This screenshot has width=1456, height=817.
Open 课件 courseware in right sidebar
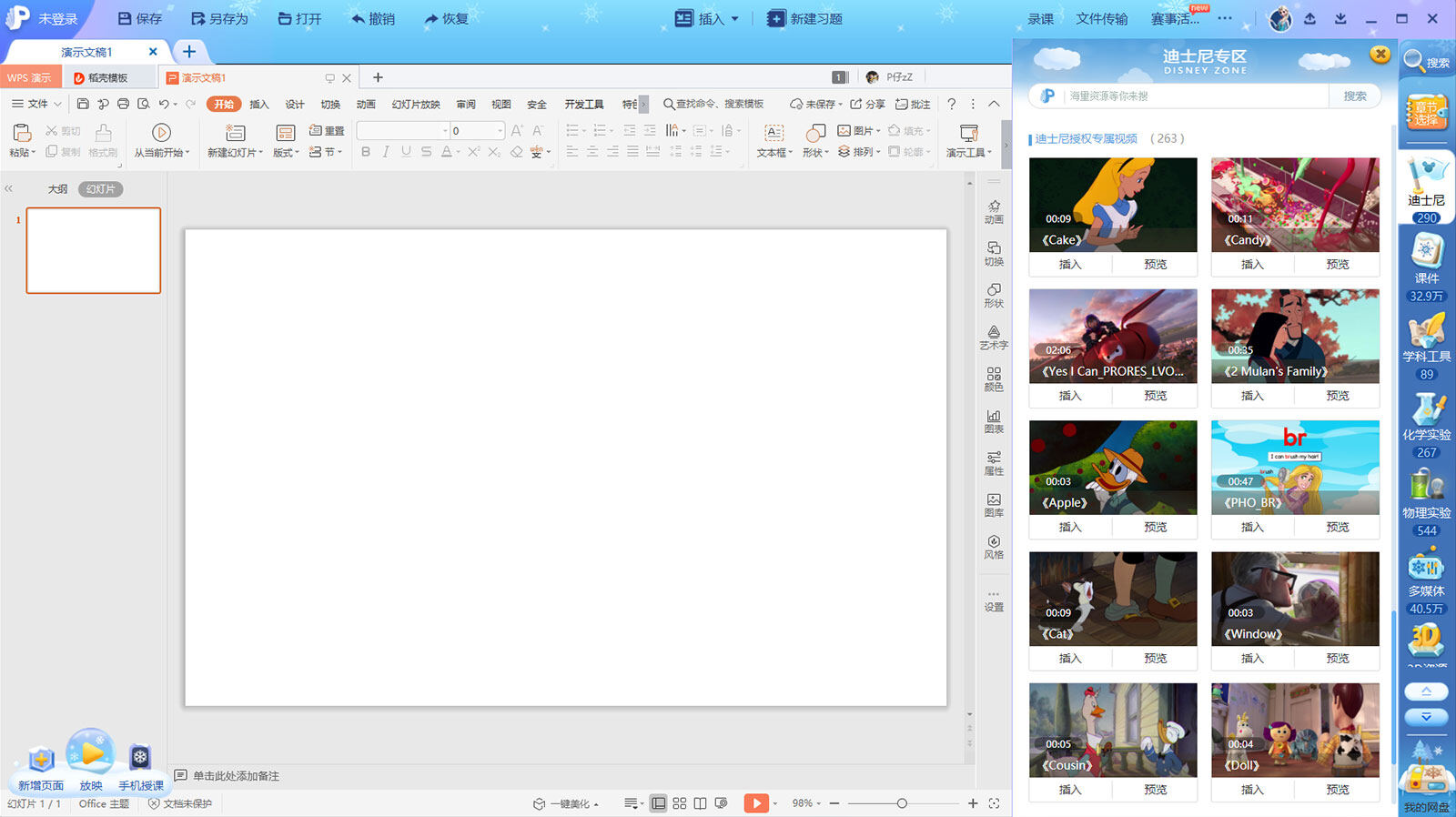tap(1426, 267)
